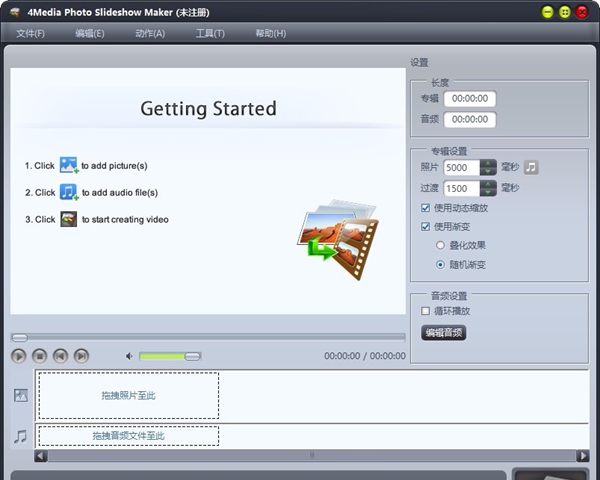This screenshot has width=600, height=480.
Task: Click the music note icon beside 照片 duration
Action: click(531, 167)
